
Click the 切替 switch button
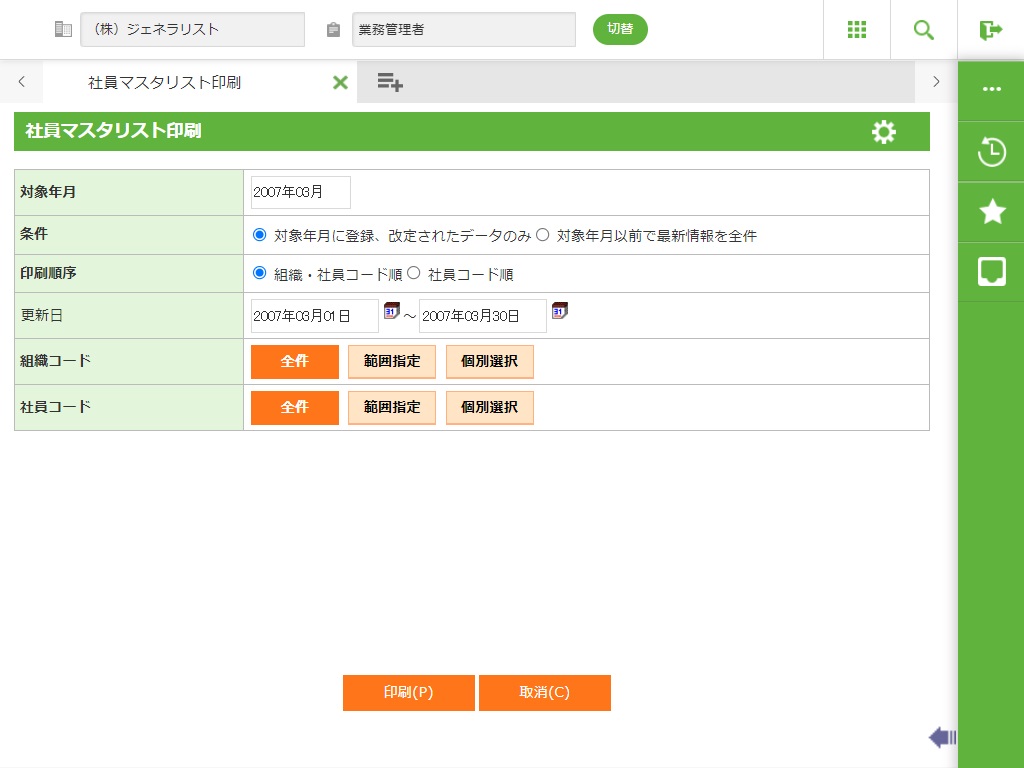coord(620,29)
